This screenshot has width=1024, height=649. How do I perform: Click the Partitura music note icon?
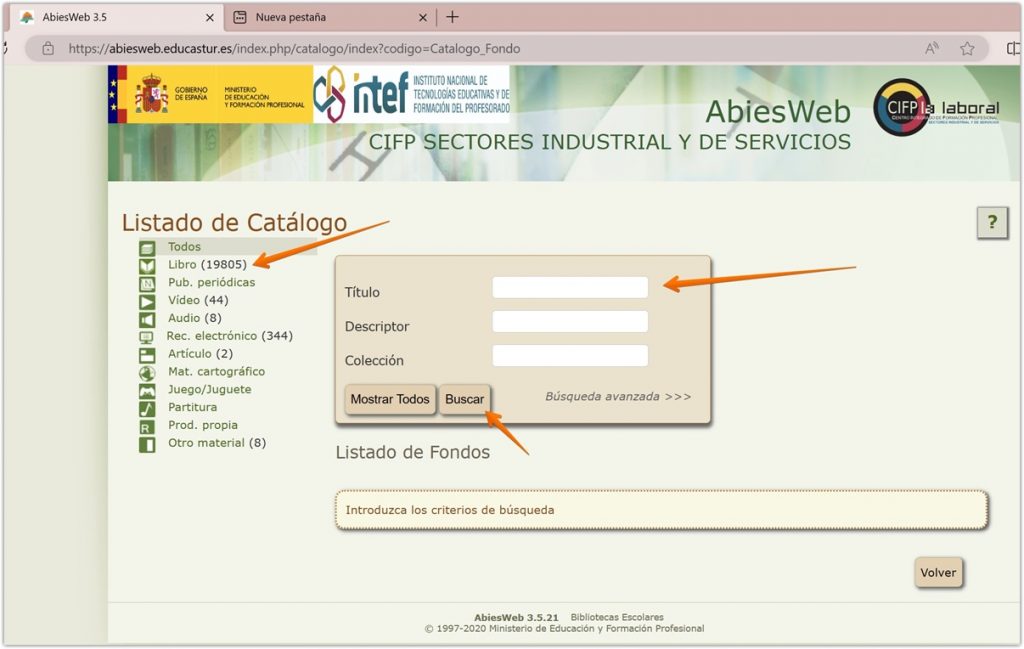[x=147, y=408]
